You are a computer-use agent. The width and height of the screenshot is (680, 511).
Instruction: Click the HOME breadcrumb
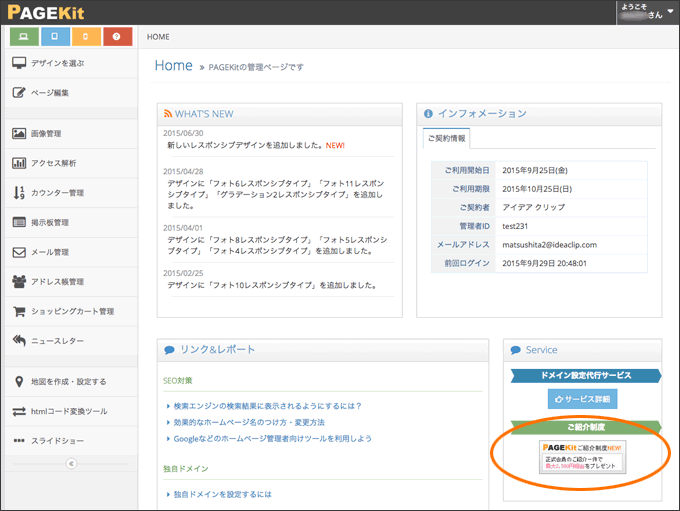coord(158,37)
